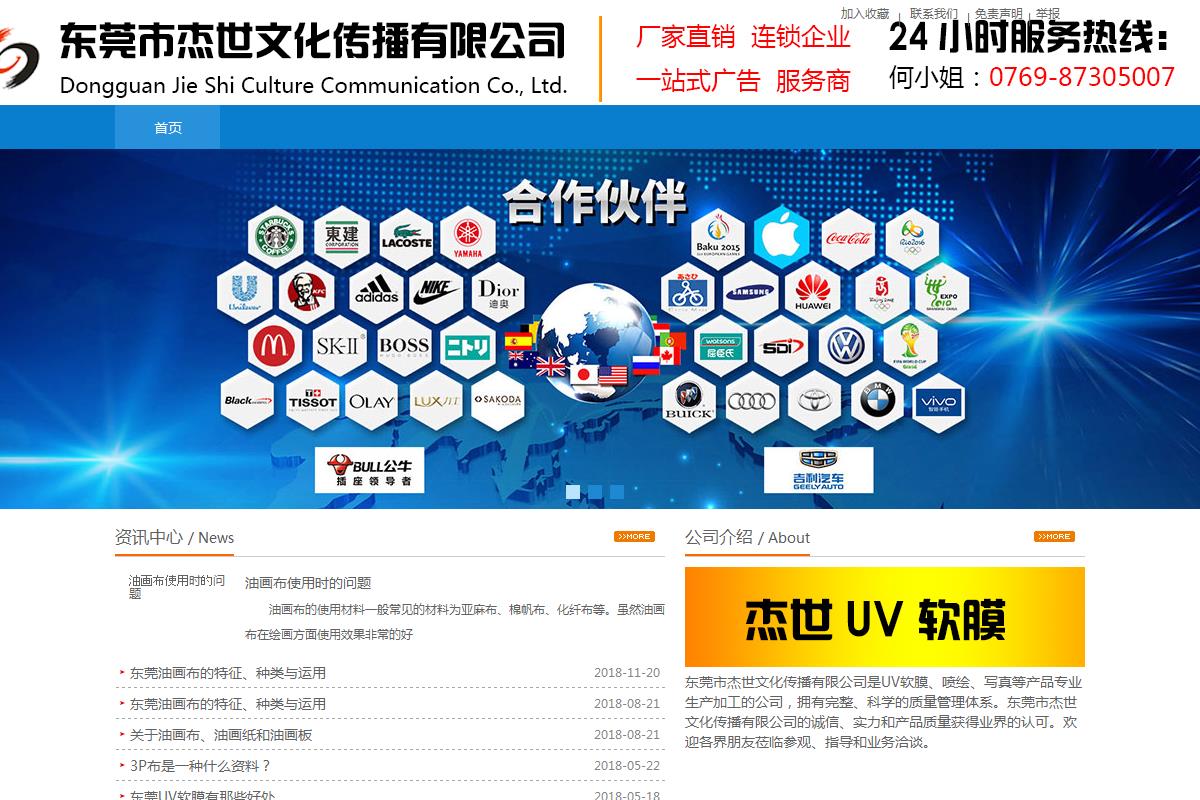The image size is (1200, 800).
Task: Click the Buick logo in banner
Action: point(688,401)
